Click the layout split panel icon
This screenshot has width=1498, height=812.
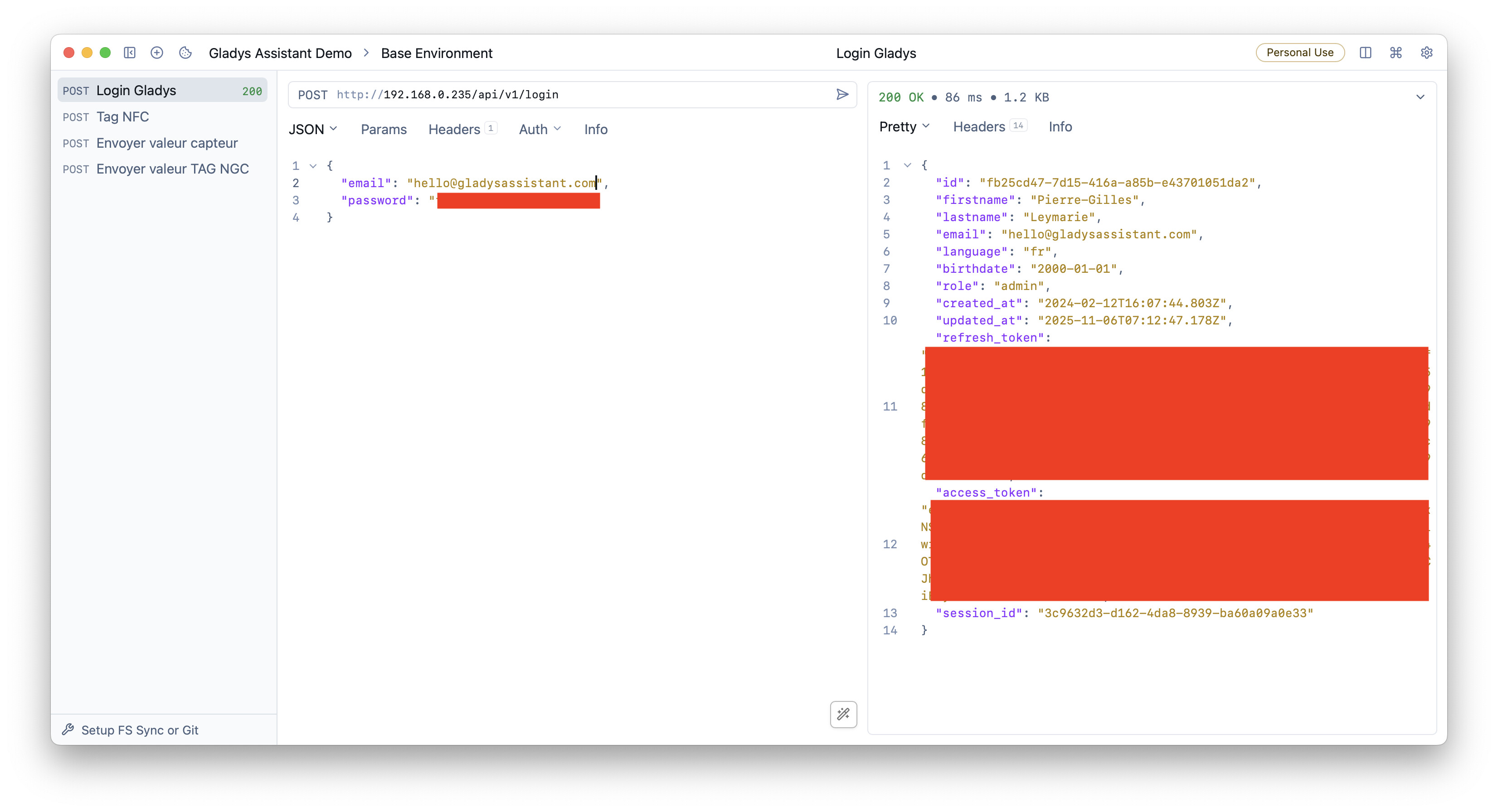tap(1366, 53)
